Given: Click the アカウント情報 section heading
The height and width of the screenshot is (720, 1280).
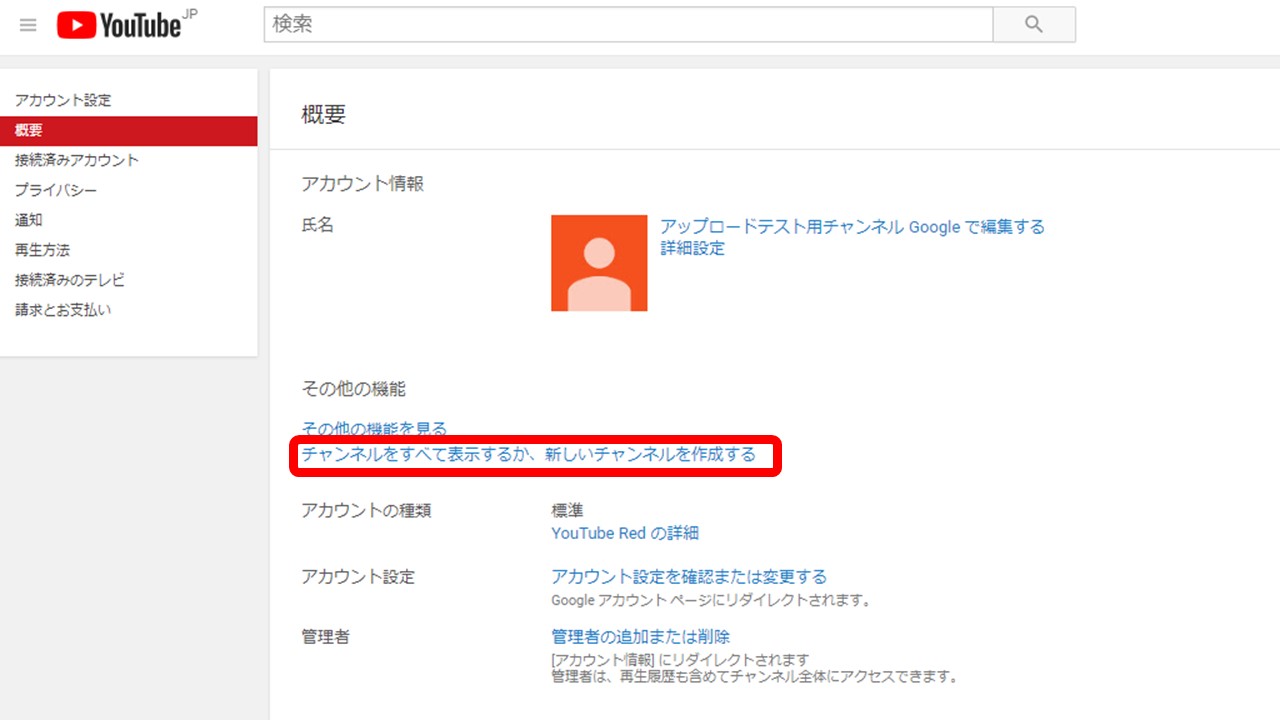Looking at the screenshot, I should pos(363,184).
